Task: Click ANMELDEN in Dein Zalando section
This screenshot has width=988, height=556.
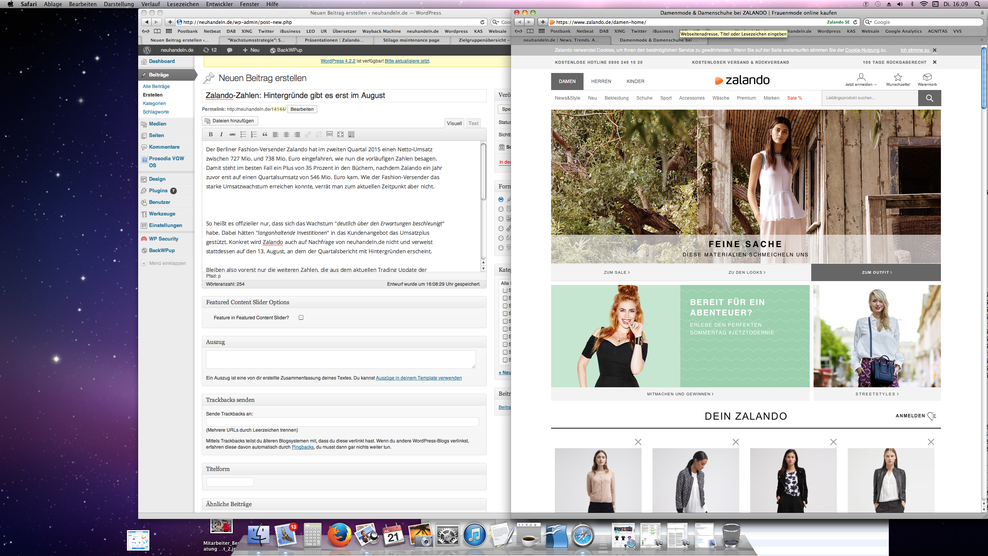Action: coord(916,415)
